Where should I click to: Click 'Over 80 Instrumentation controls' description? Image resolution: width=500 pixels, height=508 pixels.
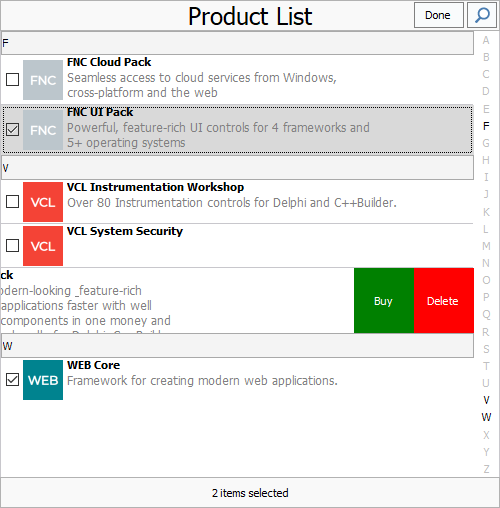coord(232,203)
